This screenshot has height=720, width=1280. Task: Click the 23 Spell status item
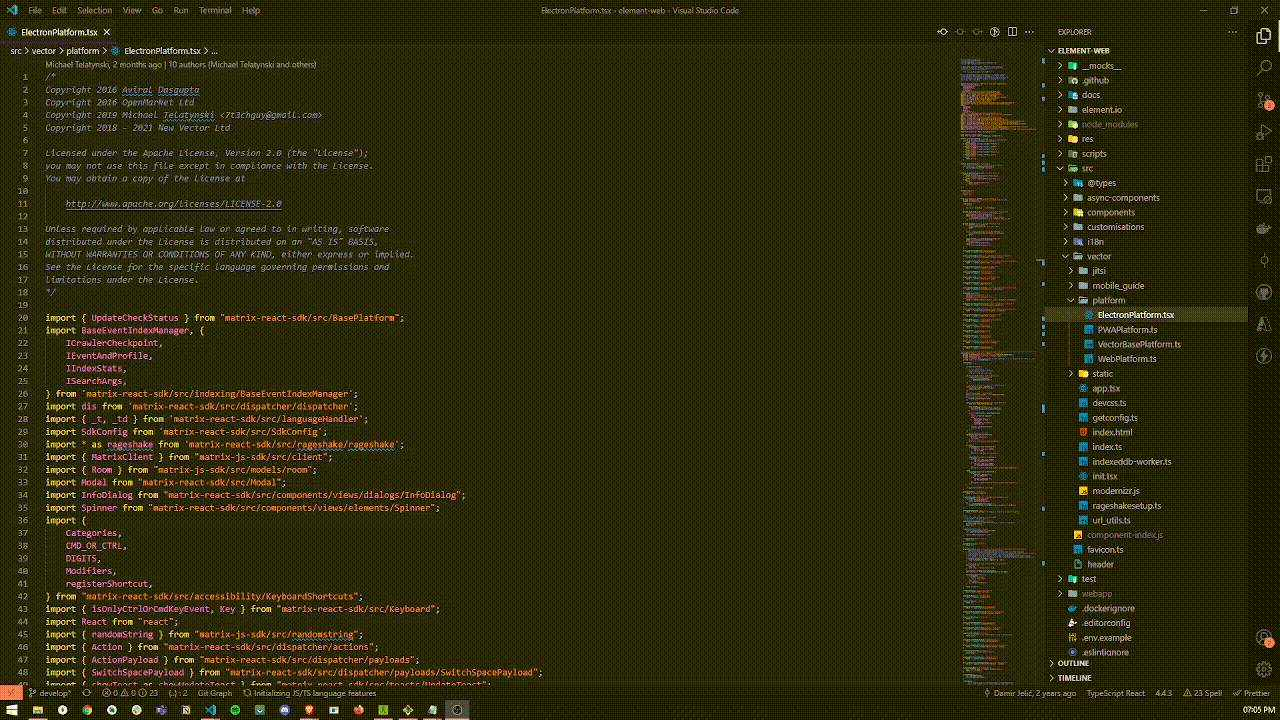point(1201,692)
